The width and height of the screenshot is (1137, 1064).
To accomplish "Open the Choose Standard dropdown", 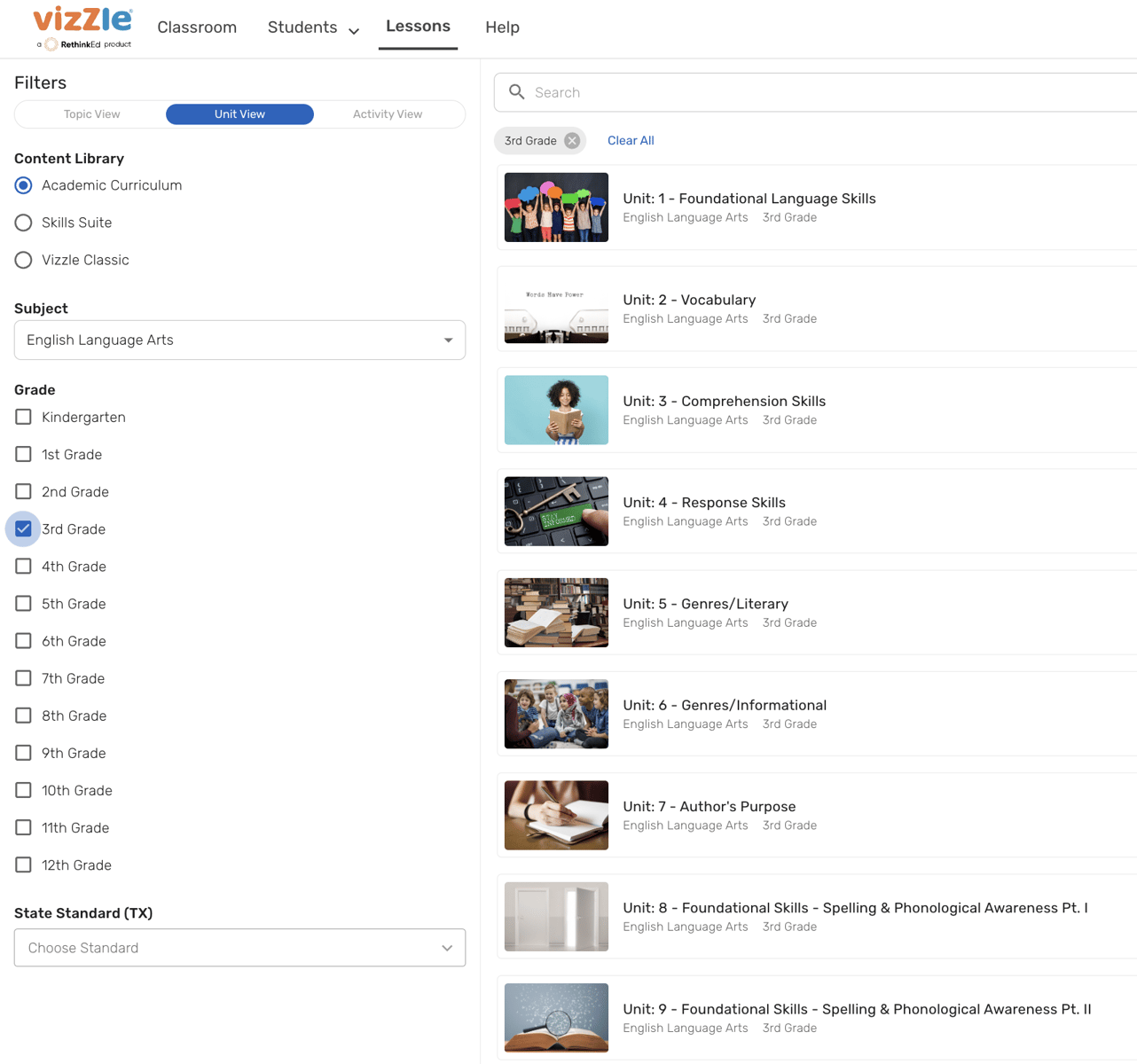I will [239, 948].
